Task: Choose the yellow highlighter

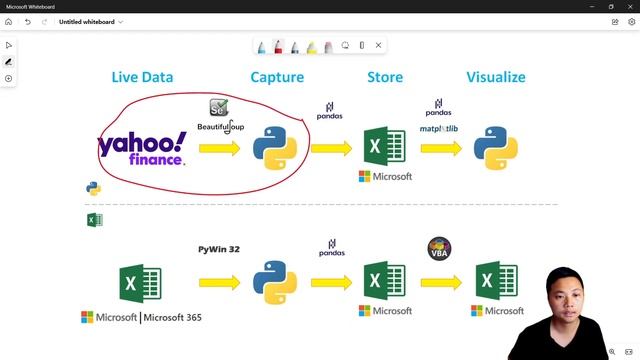Action: tap(311, 47)
